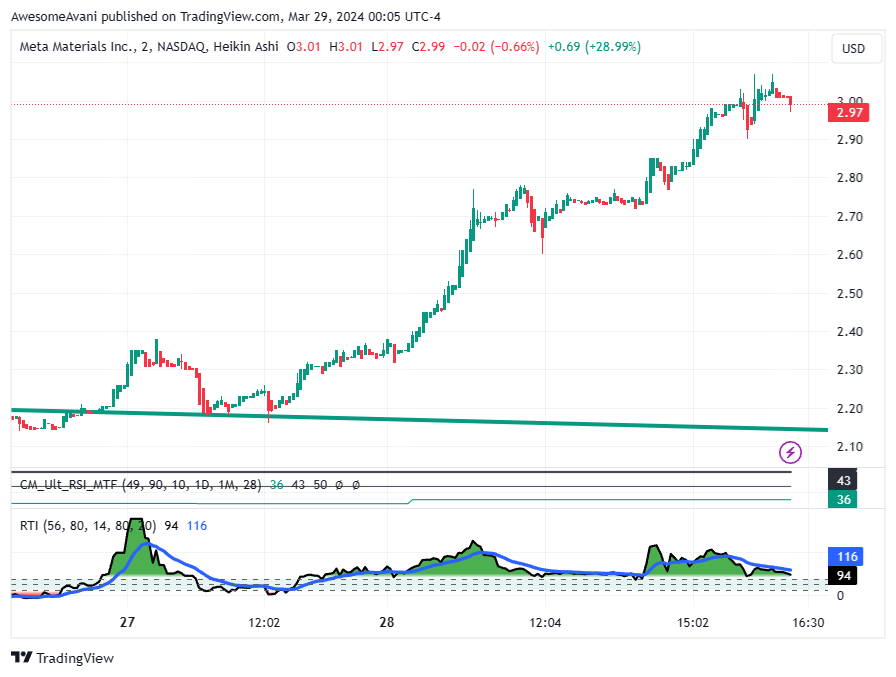The image size is (896, 677).
Task: Click the AwesomeAvani published header text
Action: (226, 17)
